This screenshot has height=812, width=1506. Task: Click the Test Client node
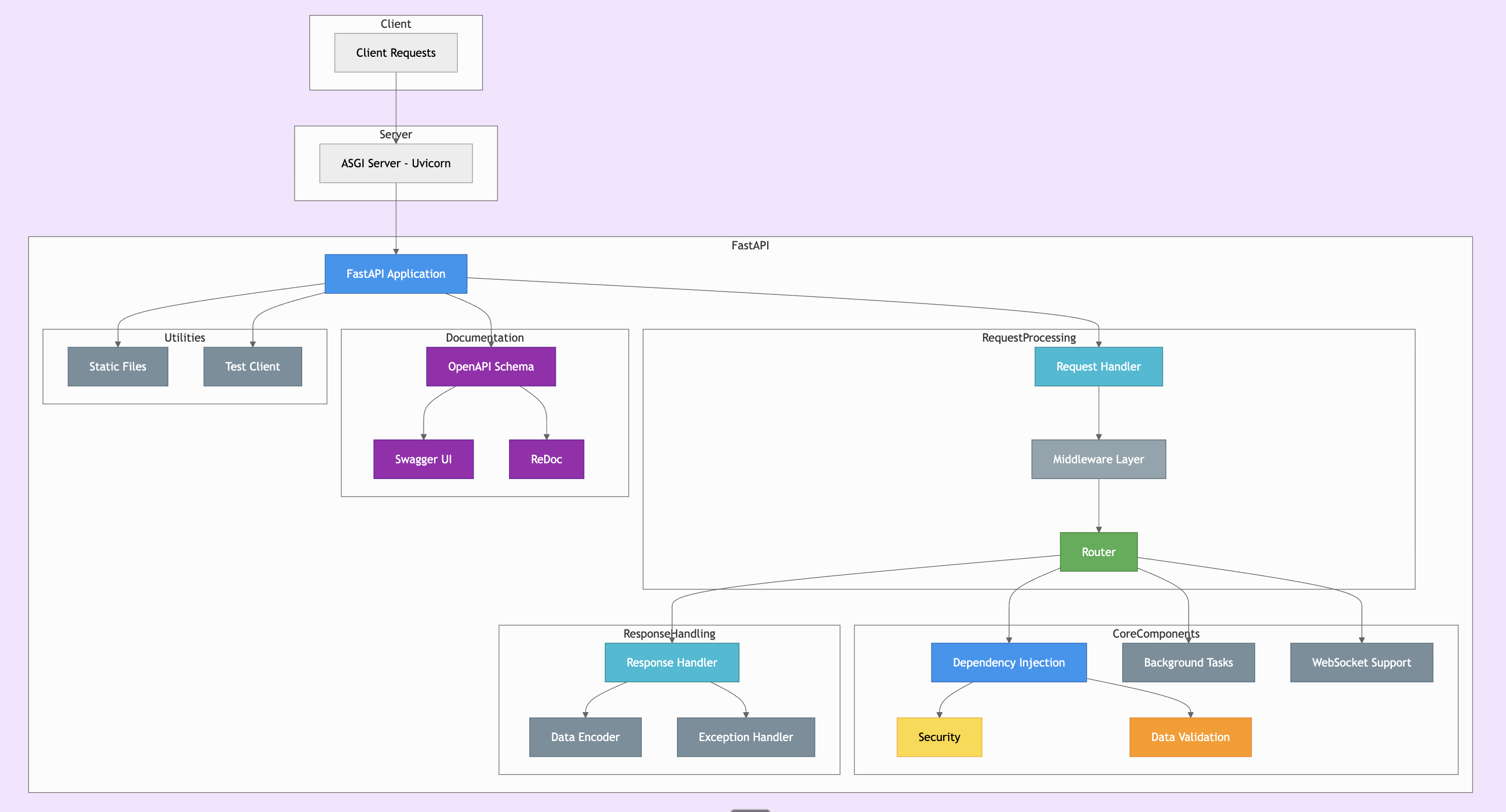click(253, 366)
